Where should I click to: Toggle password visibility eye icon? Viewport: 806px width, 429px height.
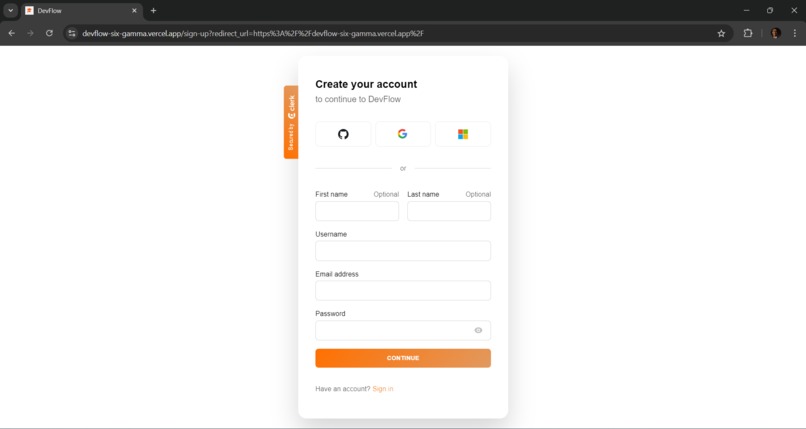coord(478,330)
